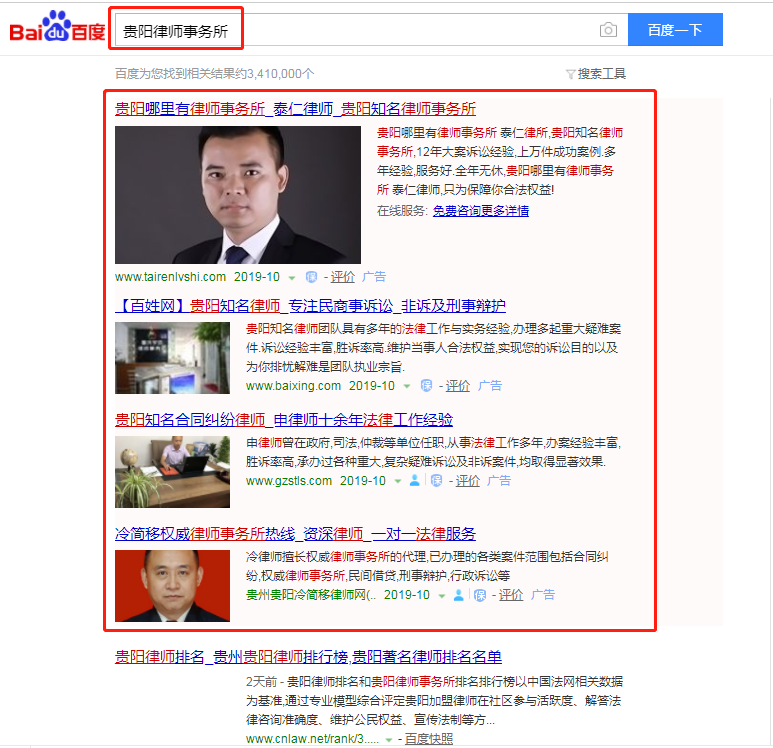Expand the dropdown arrow after www.baixing.com date
The width and height of the screenshot is (773, 748).
pyautogui.click(x=407, y=386)
